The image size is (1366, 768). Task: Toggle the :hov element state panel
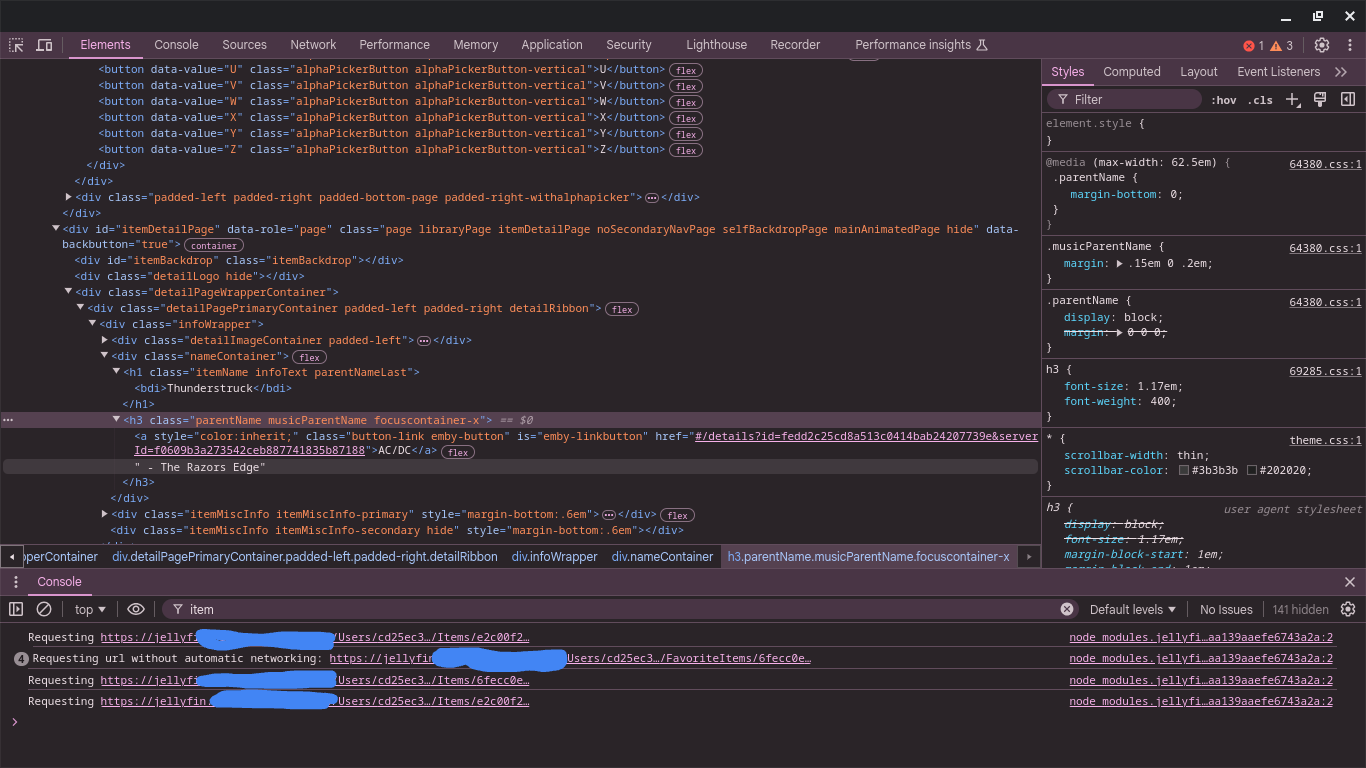pos(1223,100)
